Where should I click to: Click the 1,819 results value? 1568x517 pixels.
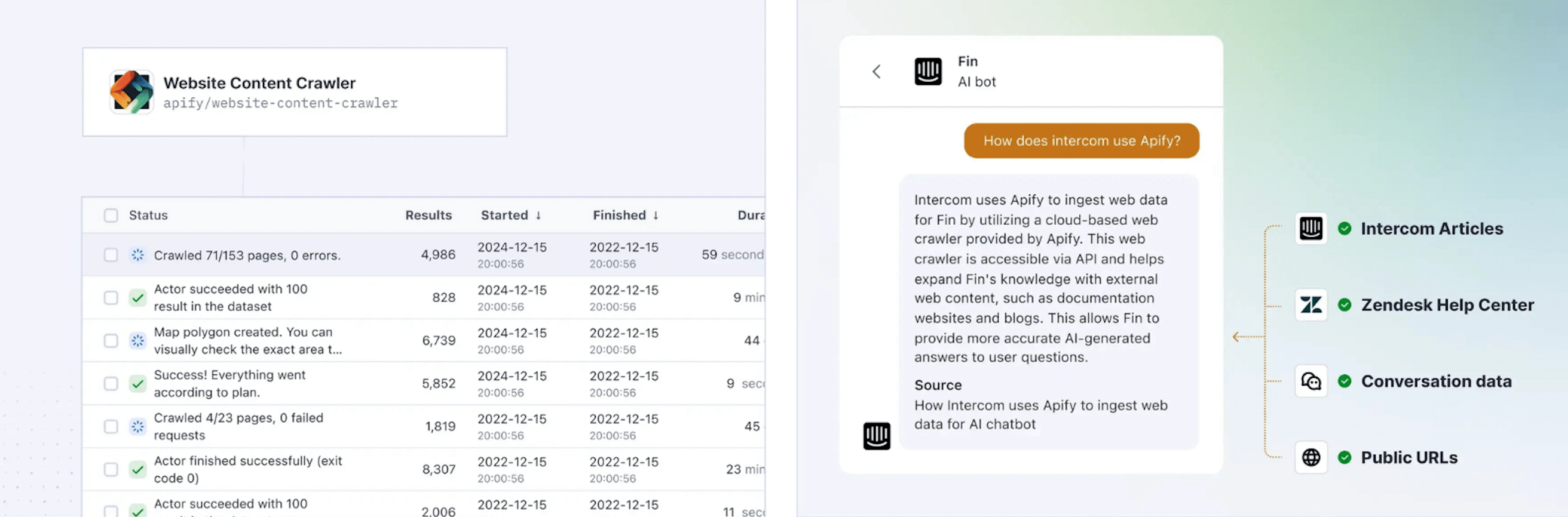click(x=440, y=426)
